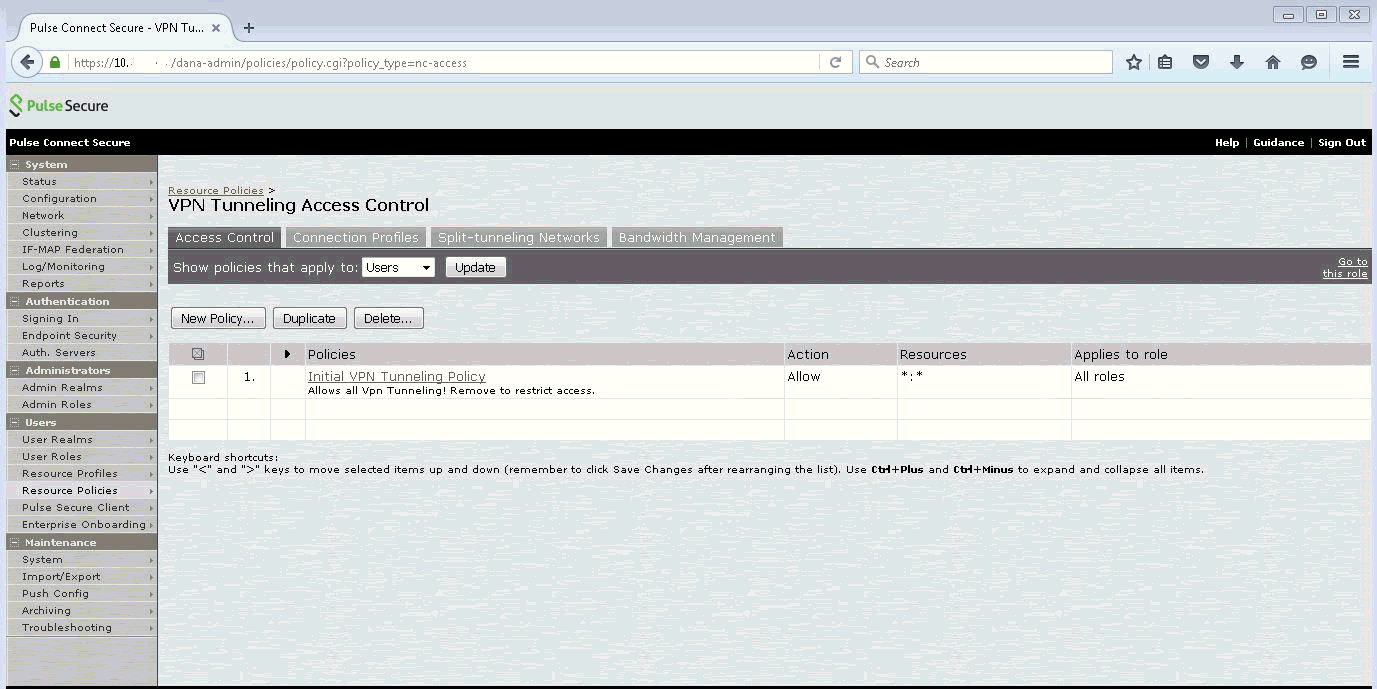Click the New Policy... button
Screen dimensions: 1377x689
pyautogui.click(x=217, y=318)
